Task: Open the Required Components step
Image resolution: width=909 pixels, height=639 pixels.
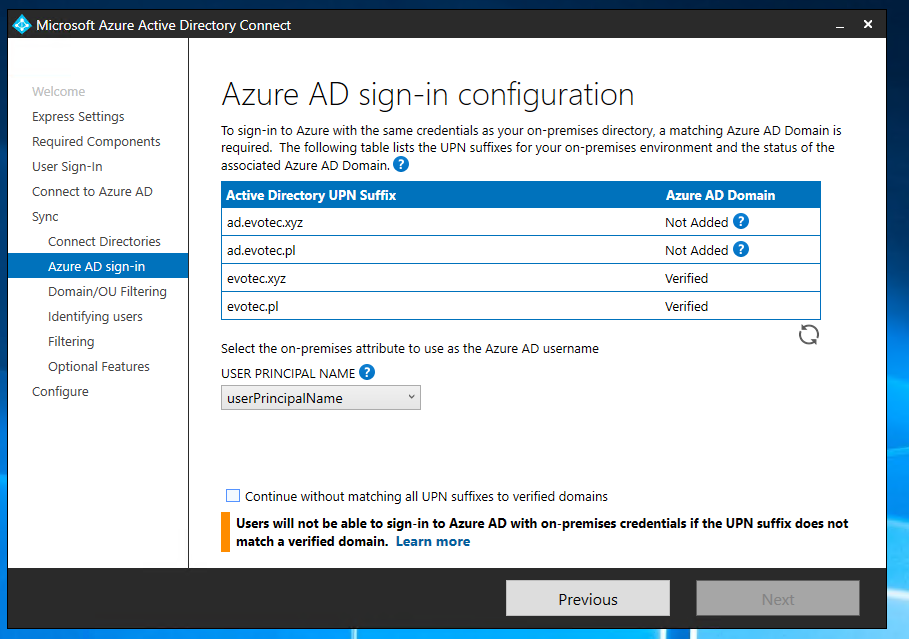Action: pos(96,141)
